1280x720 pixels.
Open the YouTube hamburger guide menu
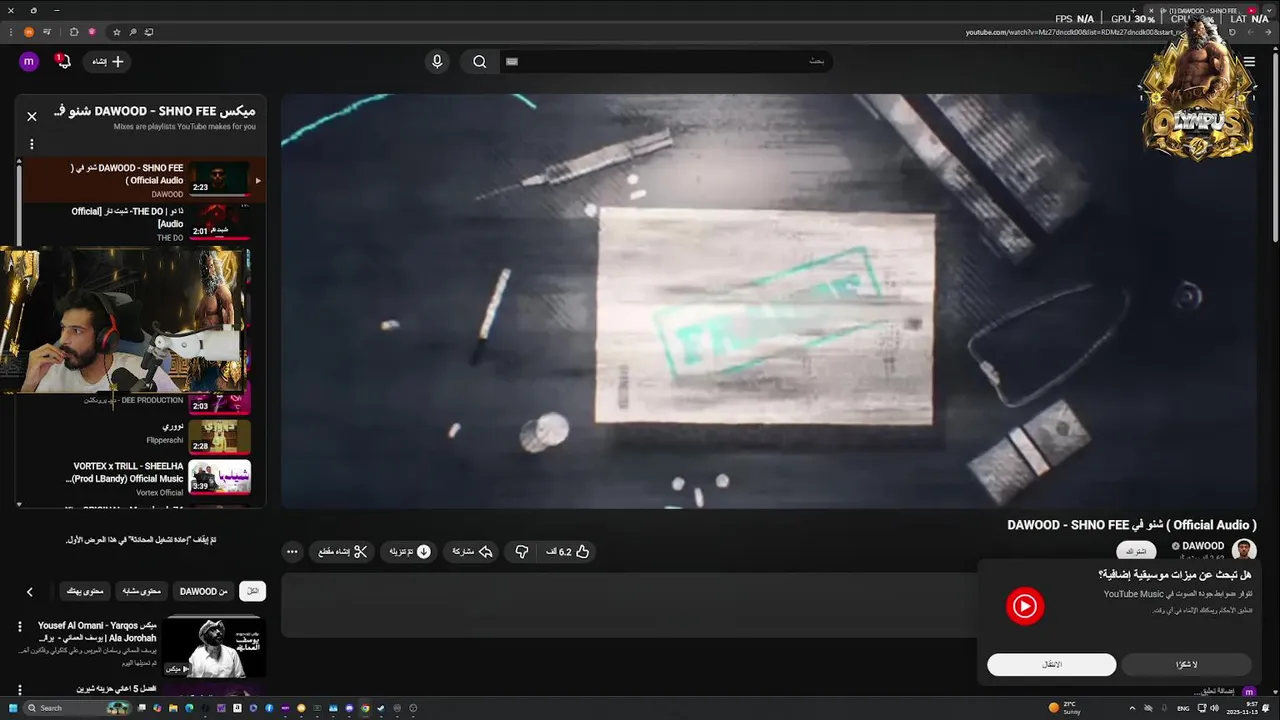(1249, 61)
